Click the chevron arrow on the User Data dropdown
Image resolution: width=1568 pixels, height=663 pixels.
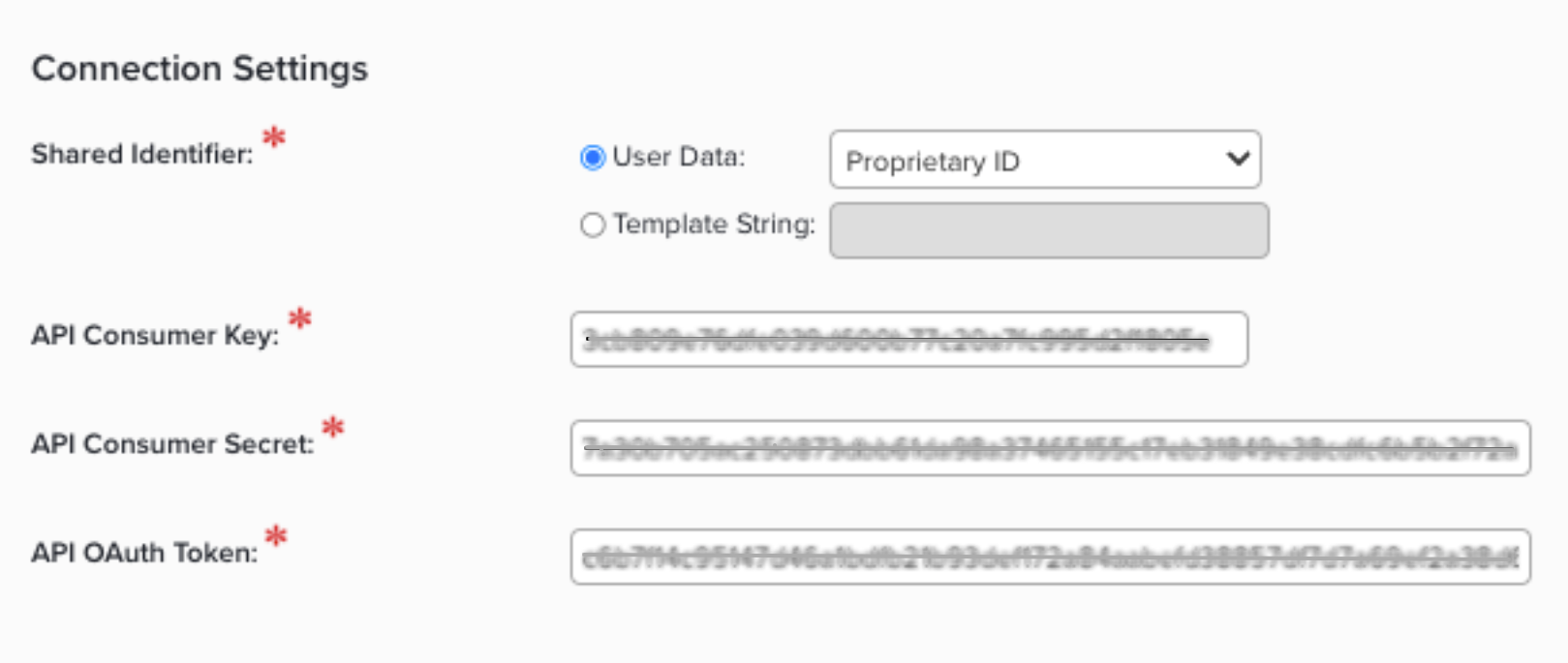(x=1237, y=159)
